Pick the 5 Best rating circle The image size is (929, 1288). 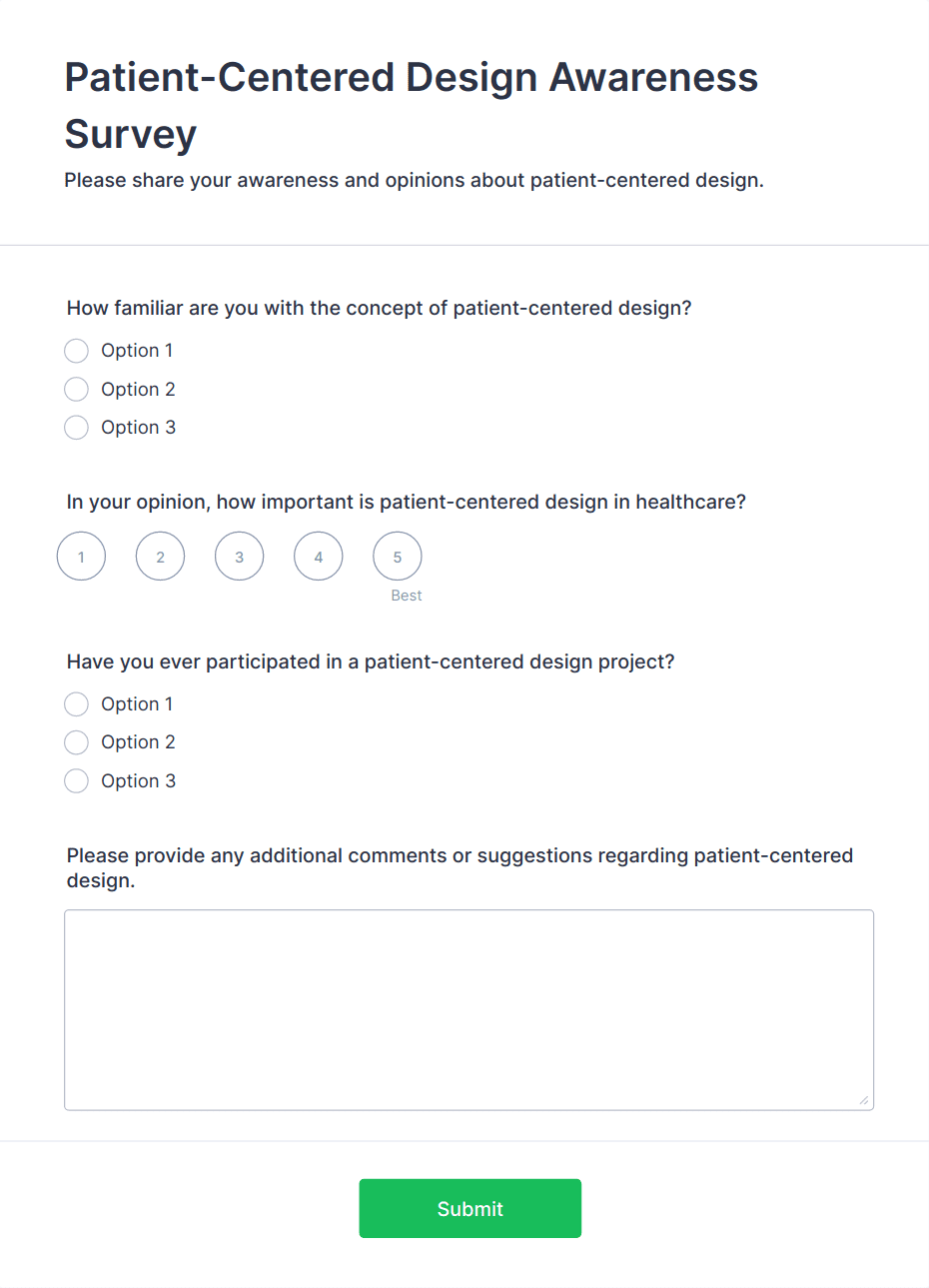click(x=397, y=557)
